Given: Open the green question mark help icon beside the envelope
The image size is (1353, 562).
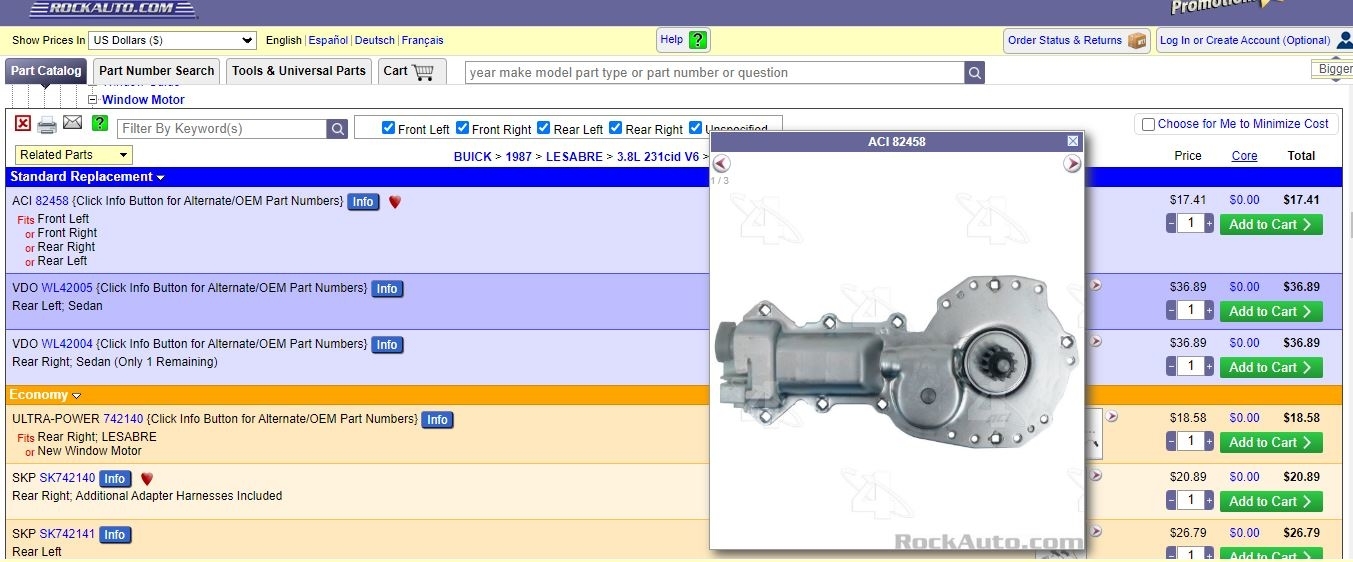Looking at the screenshot, I should pos(100,123).
